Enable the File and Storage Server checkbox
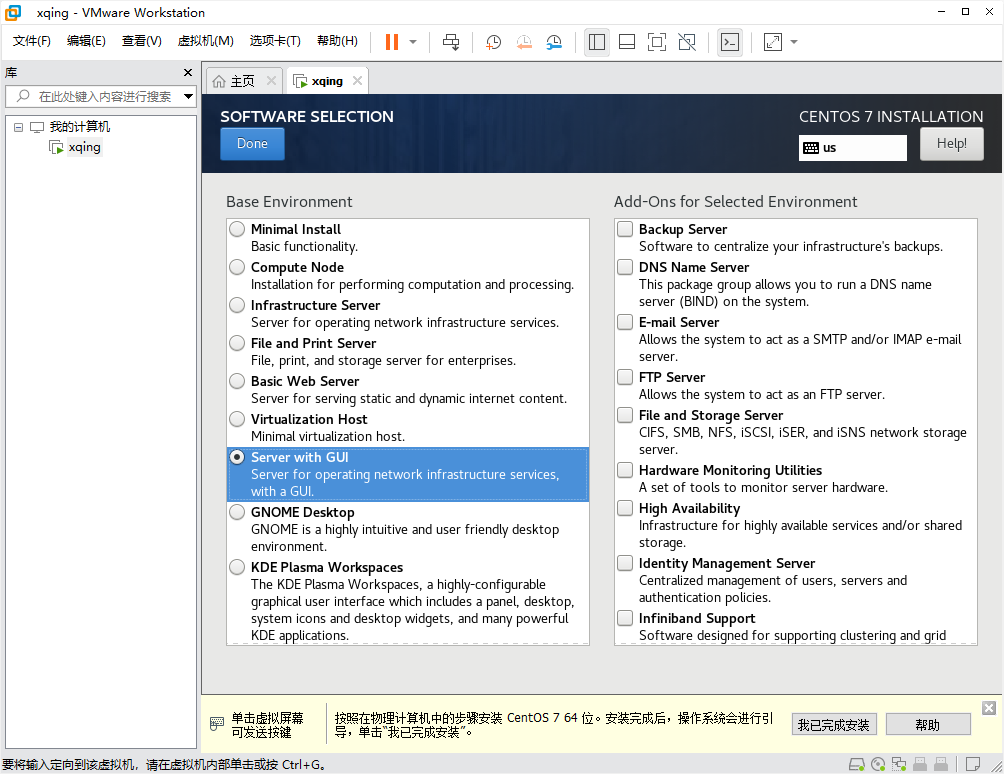Image resolution: width=1004 pixels, height=774 pixels. click(625, 415)
